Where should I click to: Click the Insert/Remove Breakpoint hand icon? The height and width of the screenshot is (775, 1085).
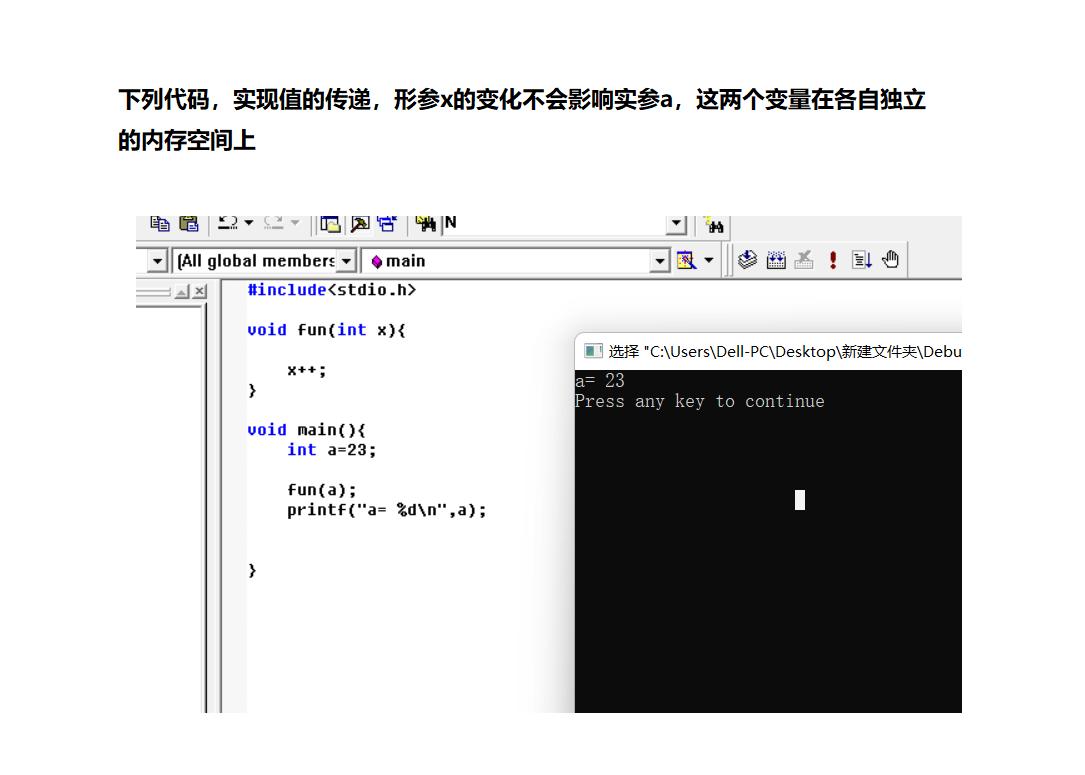pos(889,259)
